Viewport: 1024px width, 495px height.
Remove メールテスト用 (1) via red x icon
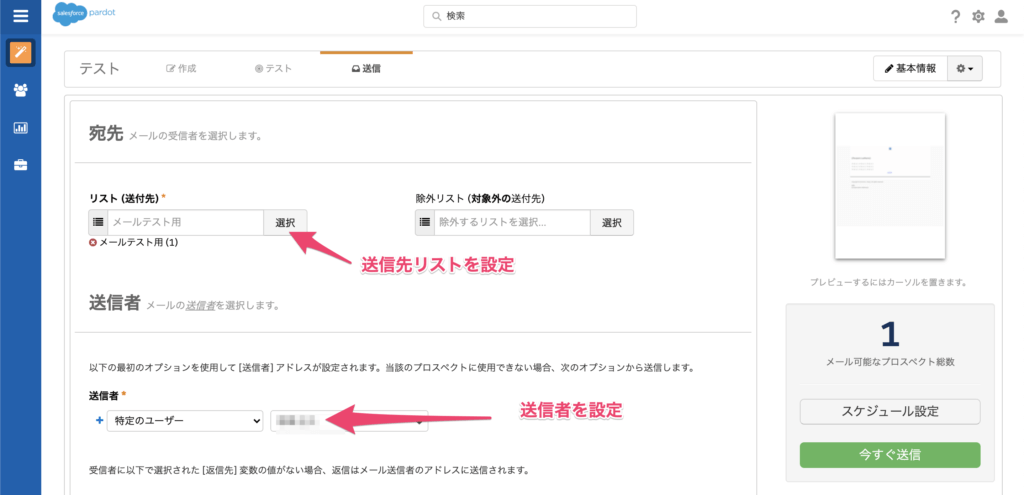coord(93,242)
